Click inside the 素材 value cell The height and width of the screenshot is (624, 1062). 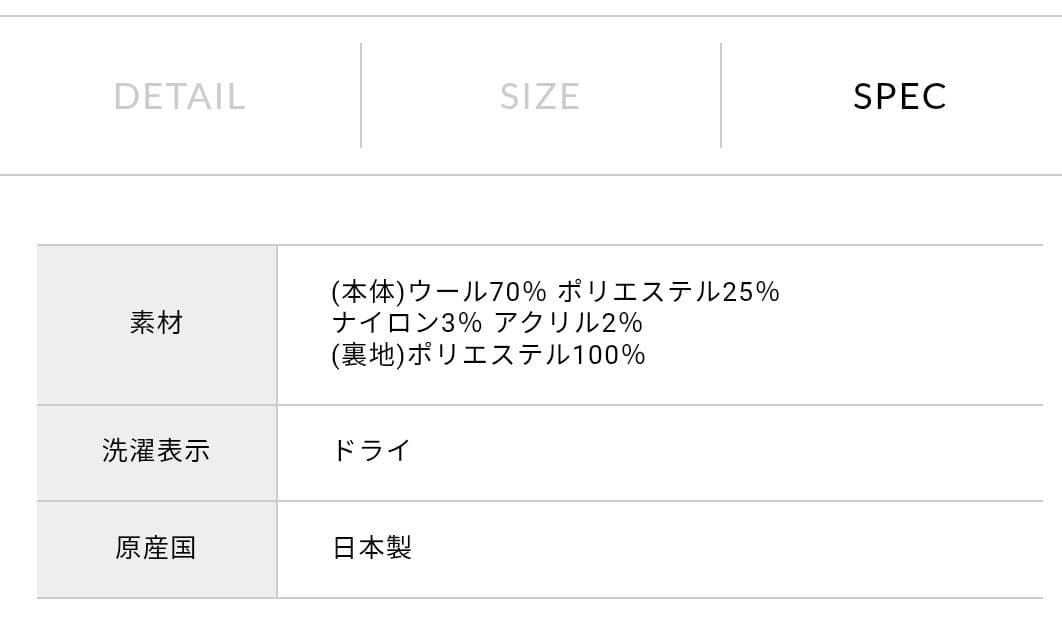(660, 324)
